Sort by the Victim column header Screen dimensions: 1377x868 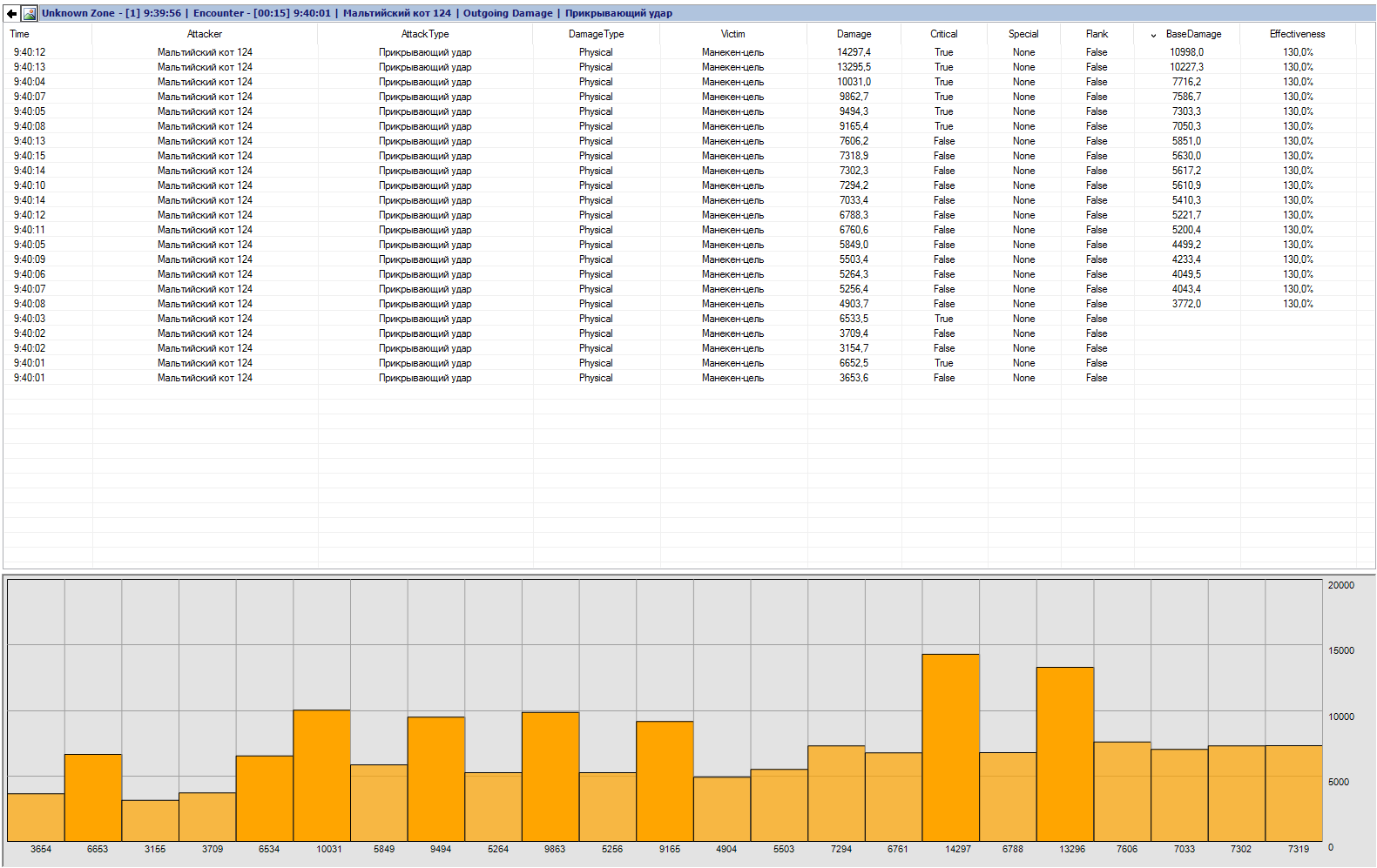[732, 34]
